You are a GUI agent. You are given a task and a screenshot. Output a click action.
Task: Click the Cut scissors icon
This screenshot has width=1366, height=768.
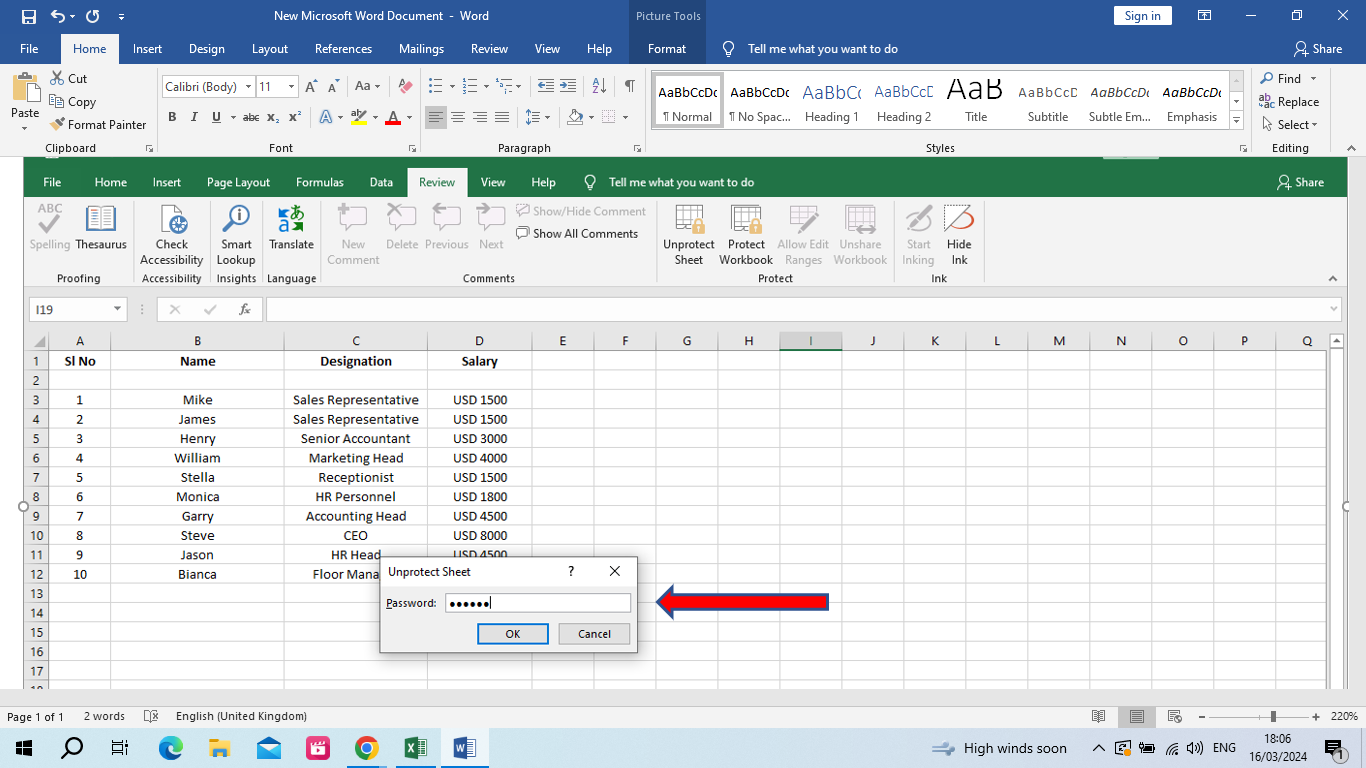coord(57,78)
